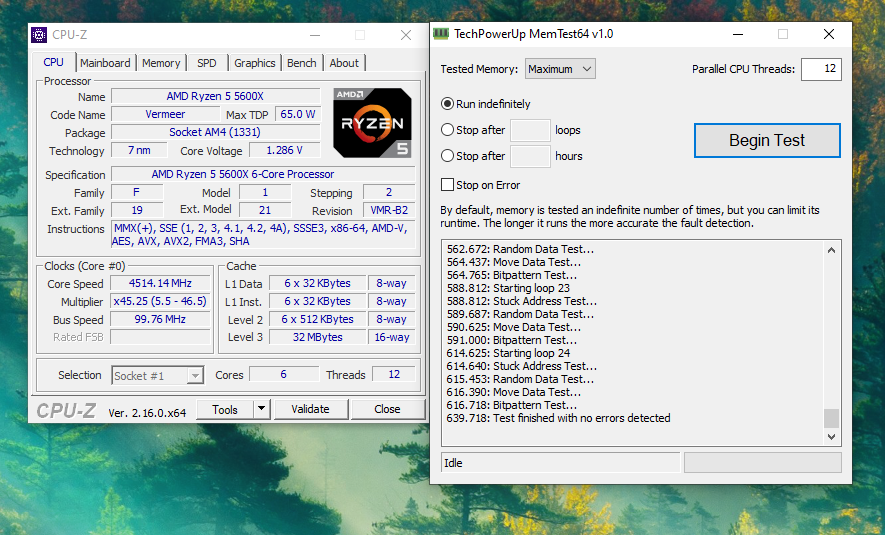885x535 pixels.
Task: Click the 'Idle' status field
Action: click(560, 463)
